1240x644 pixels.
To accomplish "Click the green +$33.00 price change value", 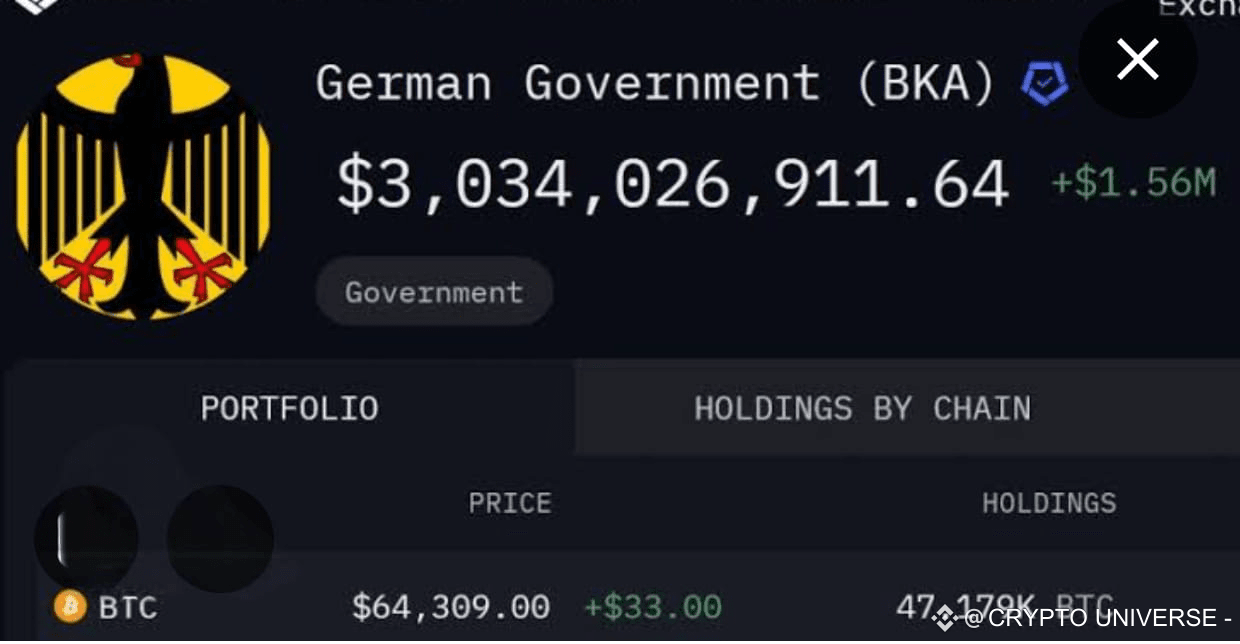I will (x=654, y=605).
